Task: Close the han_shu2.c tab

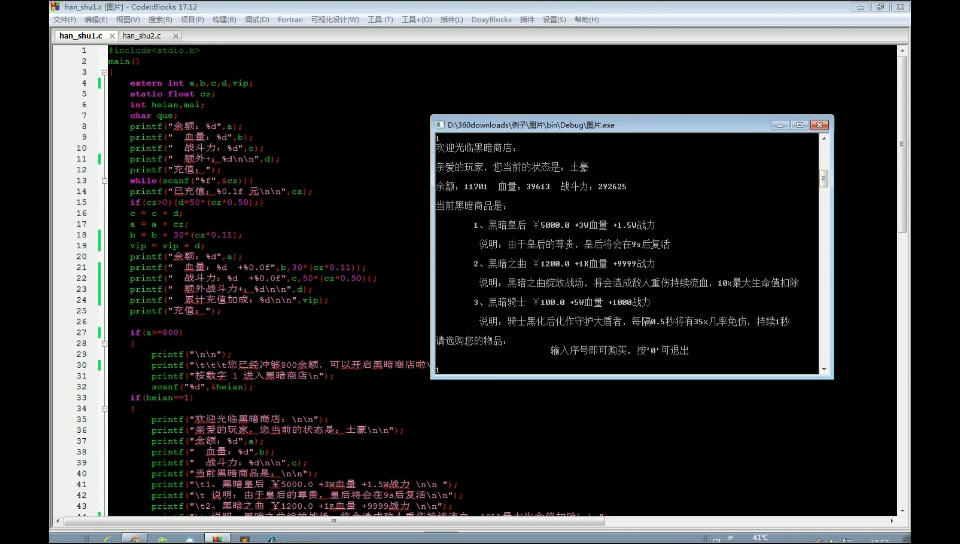Action: point(176,36)
